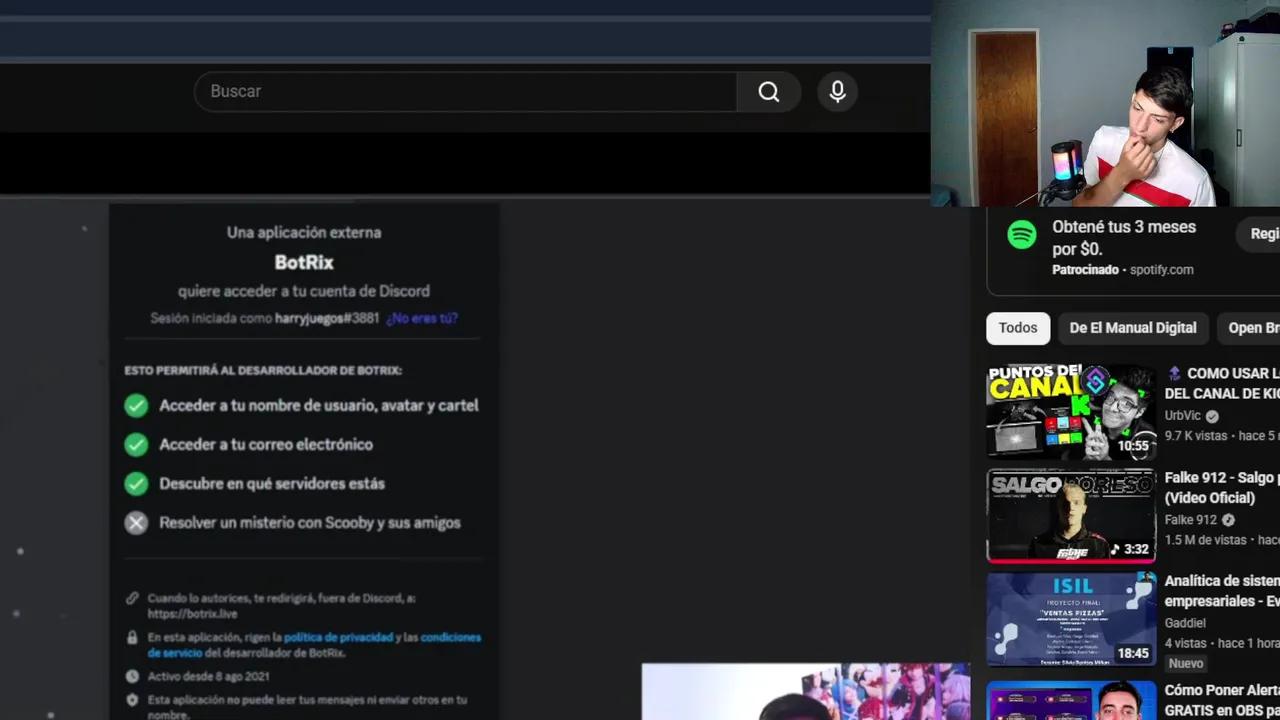Click the link icon beside redirect notice
The width and height of the screenshot is (1280, 720).
pyautogui.click(x=132, y=598)
